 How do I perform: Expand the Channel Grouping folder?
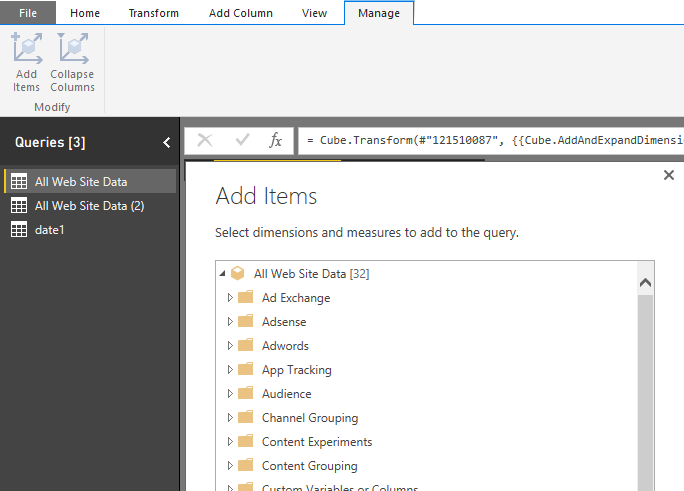tap(230, 418)
